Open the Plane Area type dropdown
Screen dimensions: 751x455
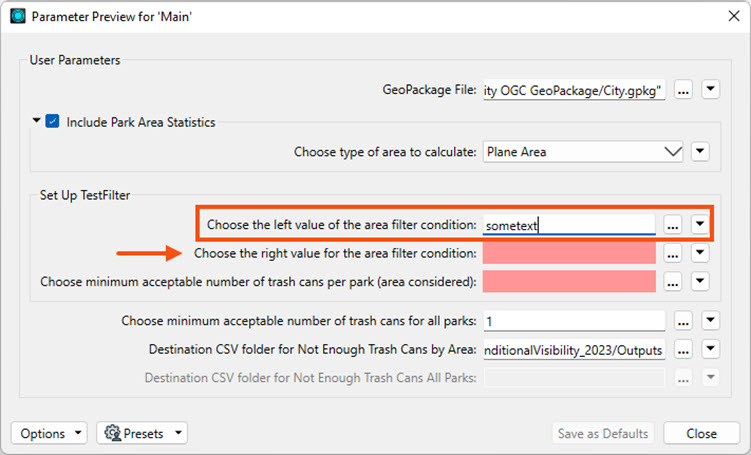coord(582,152)
